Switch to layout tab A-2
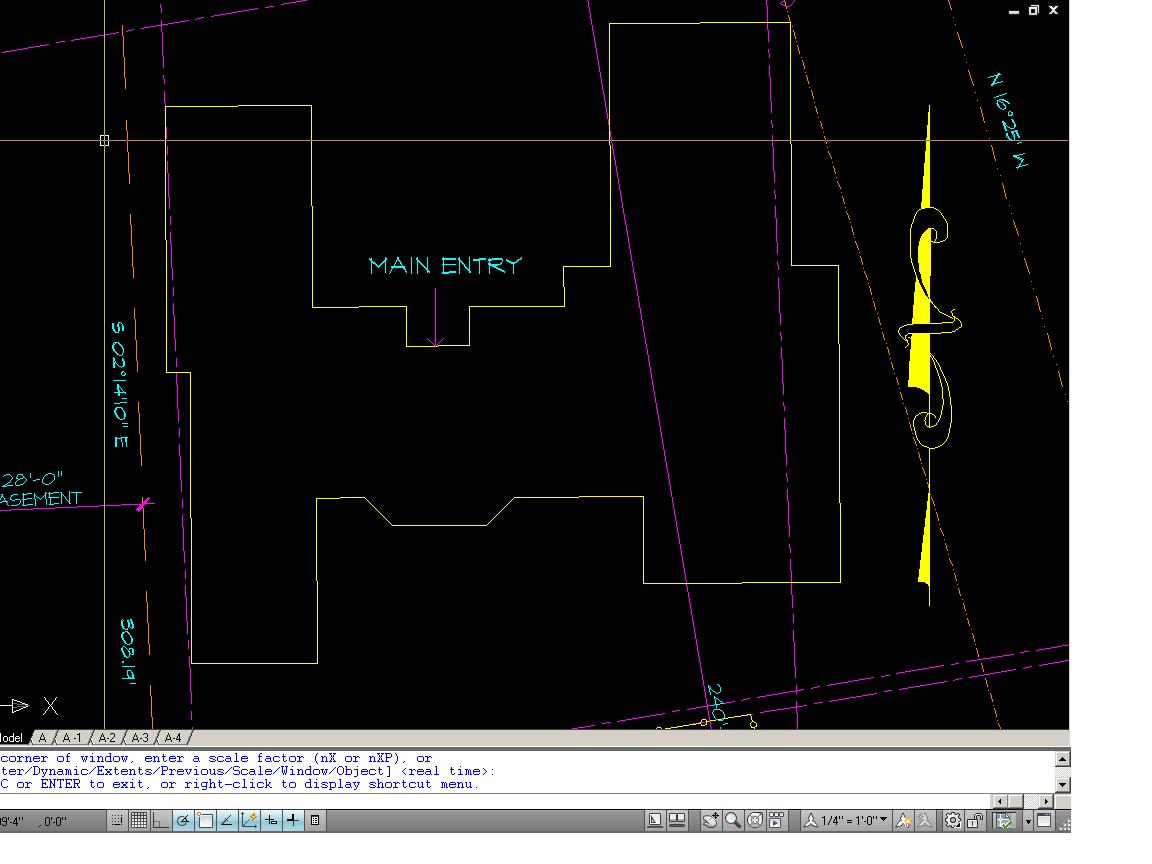This screenshot has width=1152, height=864. pos(107,738)
